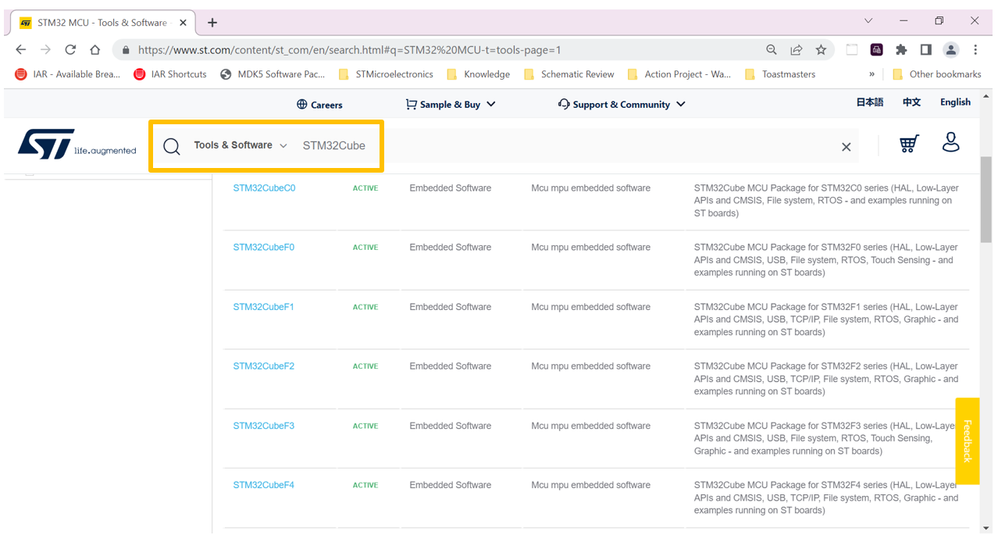Click the scrollbar up arrow
Viewport: 998px width, 539px height.
(987, 97)
